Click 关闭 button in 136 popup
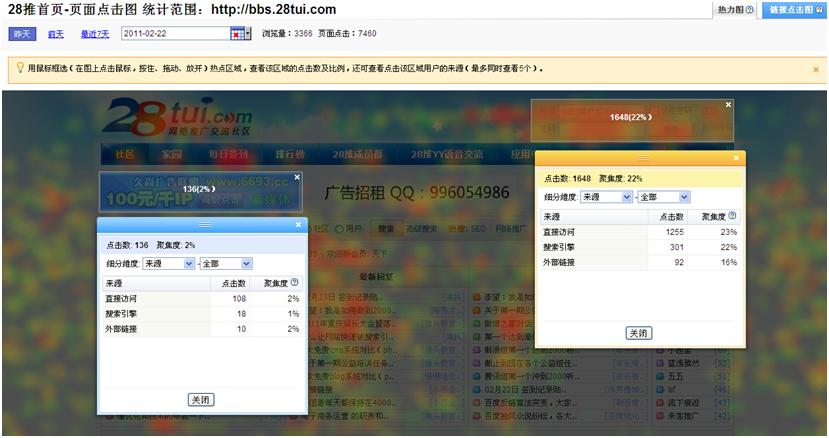829x438 pixels. click(201, 400)
